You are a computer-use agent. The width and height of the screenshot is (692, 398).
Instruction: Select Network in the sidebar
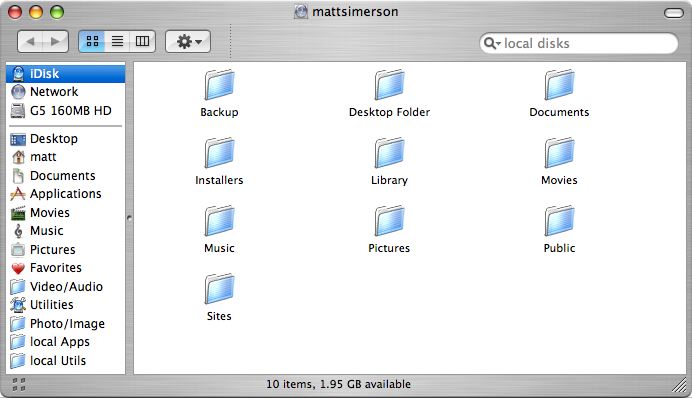(x=66, y=92)
